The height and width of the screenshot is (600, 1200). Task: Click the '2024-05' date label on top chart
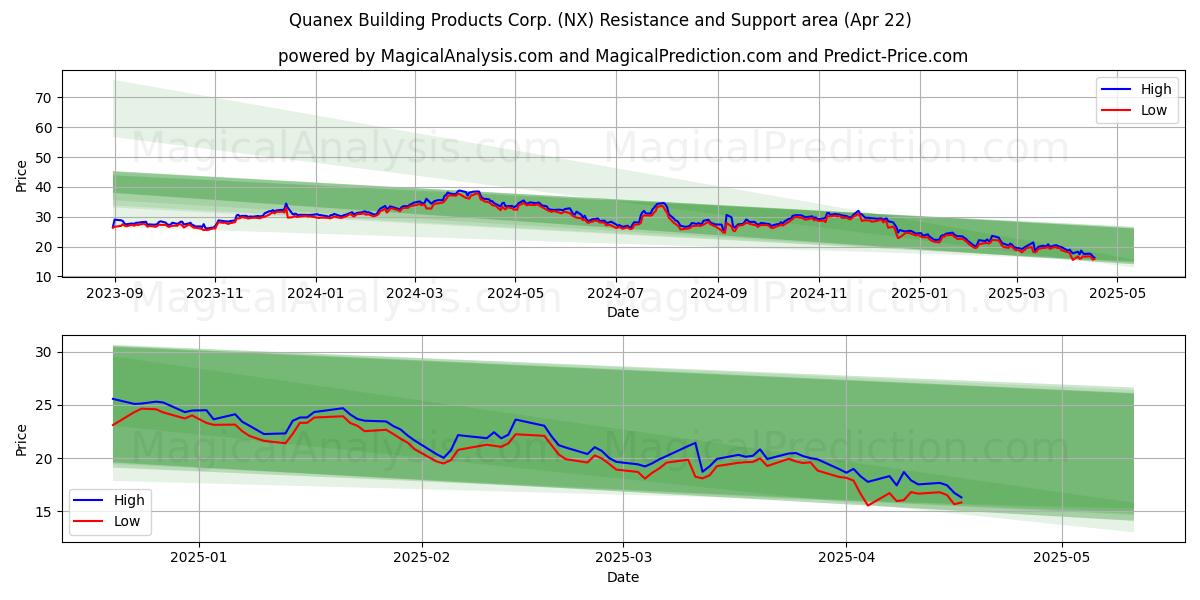[x=515, y=294]
